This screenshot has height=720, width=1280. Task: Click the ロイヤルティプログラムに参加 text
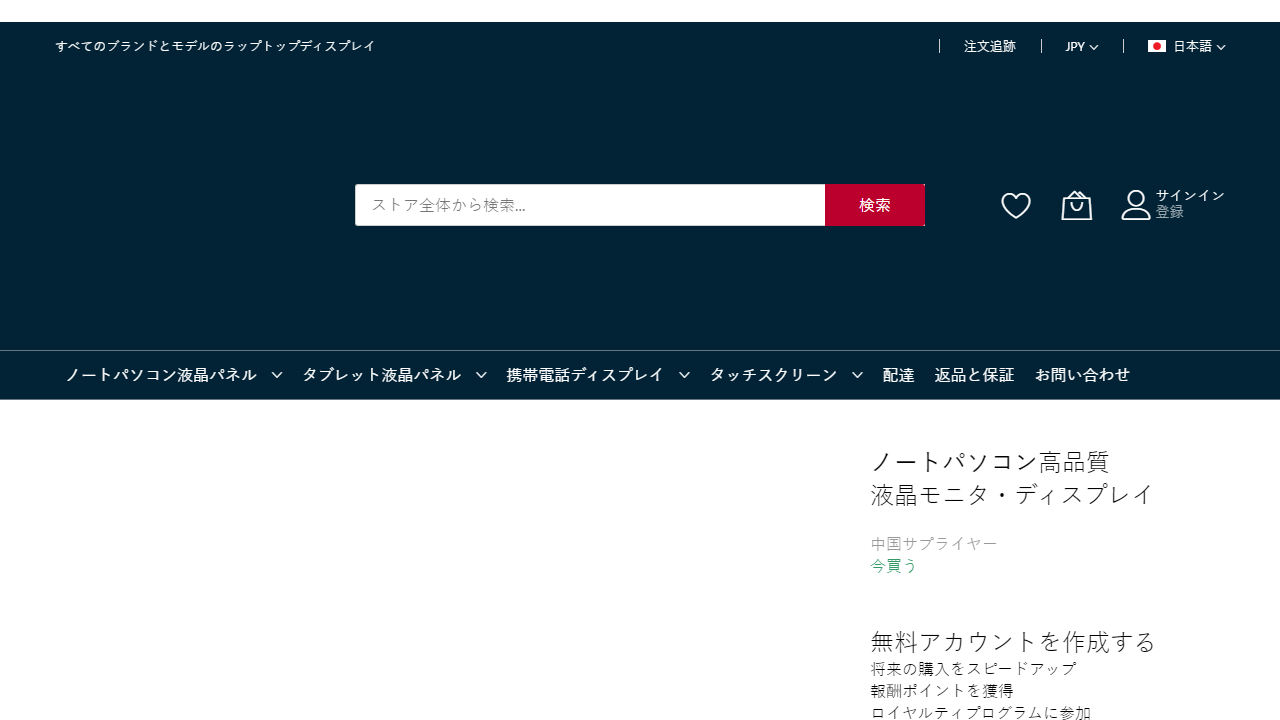[980, 713]
